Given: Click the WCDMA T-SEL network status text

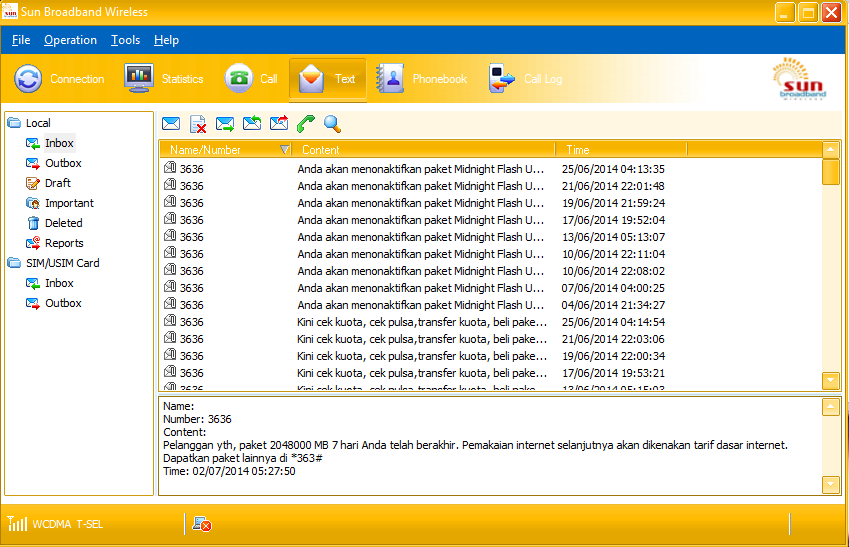Looking at the screenshot, I should point(68,524).
